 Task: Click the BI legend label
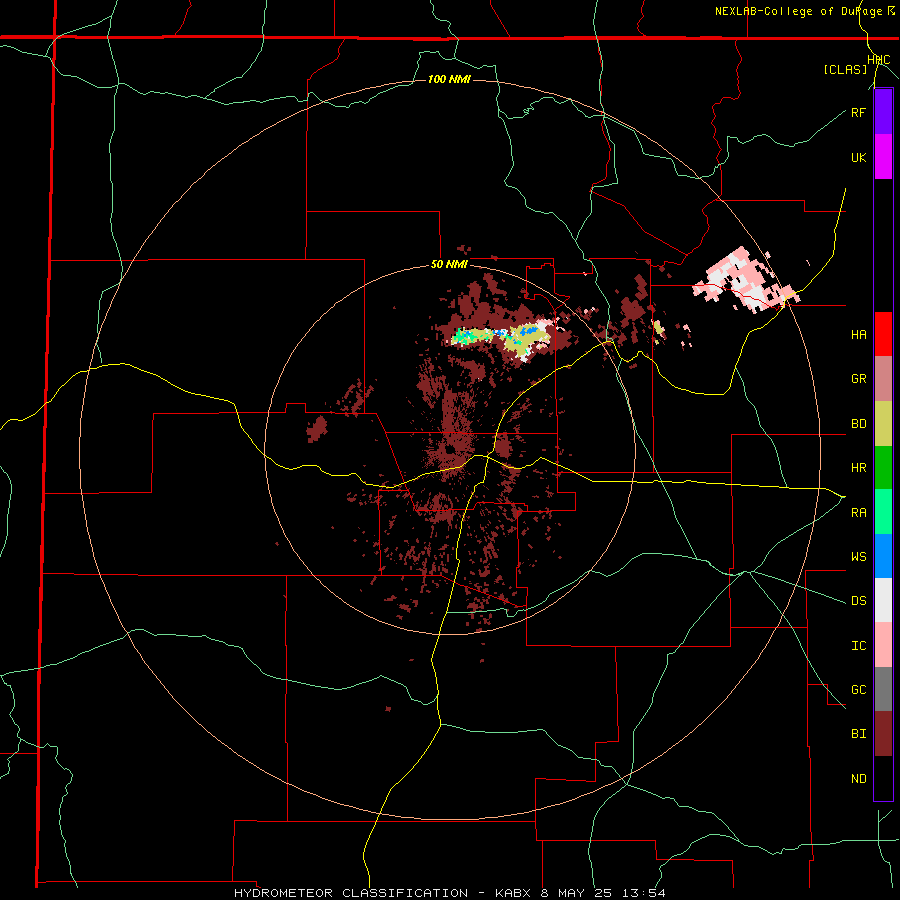tap(858, 734)
